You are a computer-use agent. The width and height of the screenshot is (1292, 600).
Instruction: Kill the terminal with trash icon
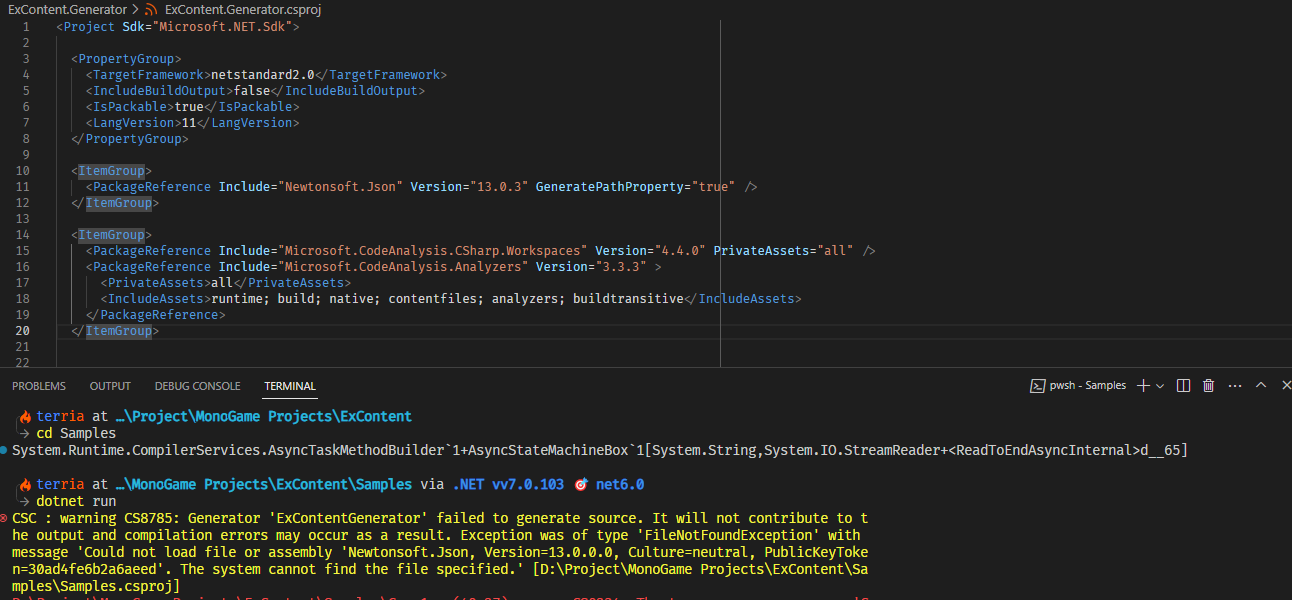1209,386
